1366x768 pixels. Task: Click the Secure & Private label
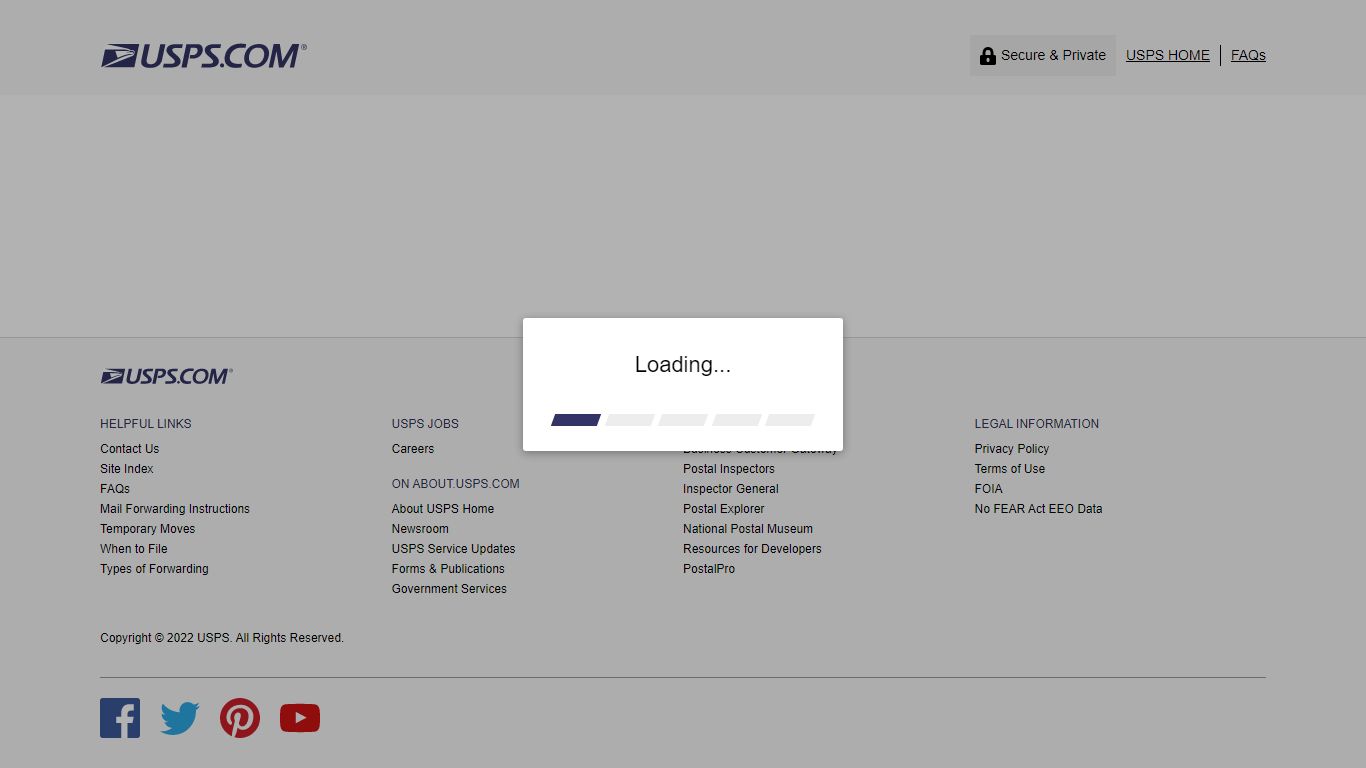click(1053, 55)
